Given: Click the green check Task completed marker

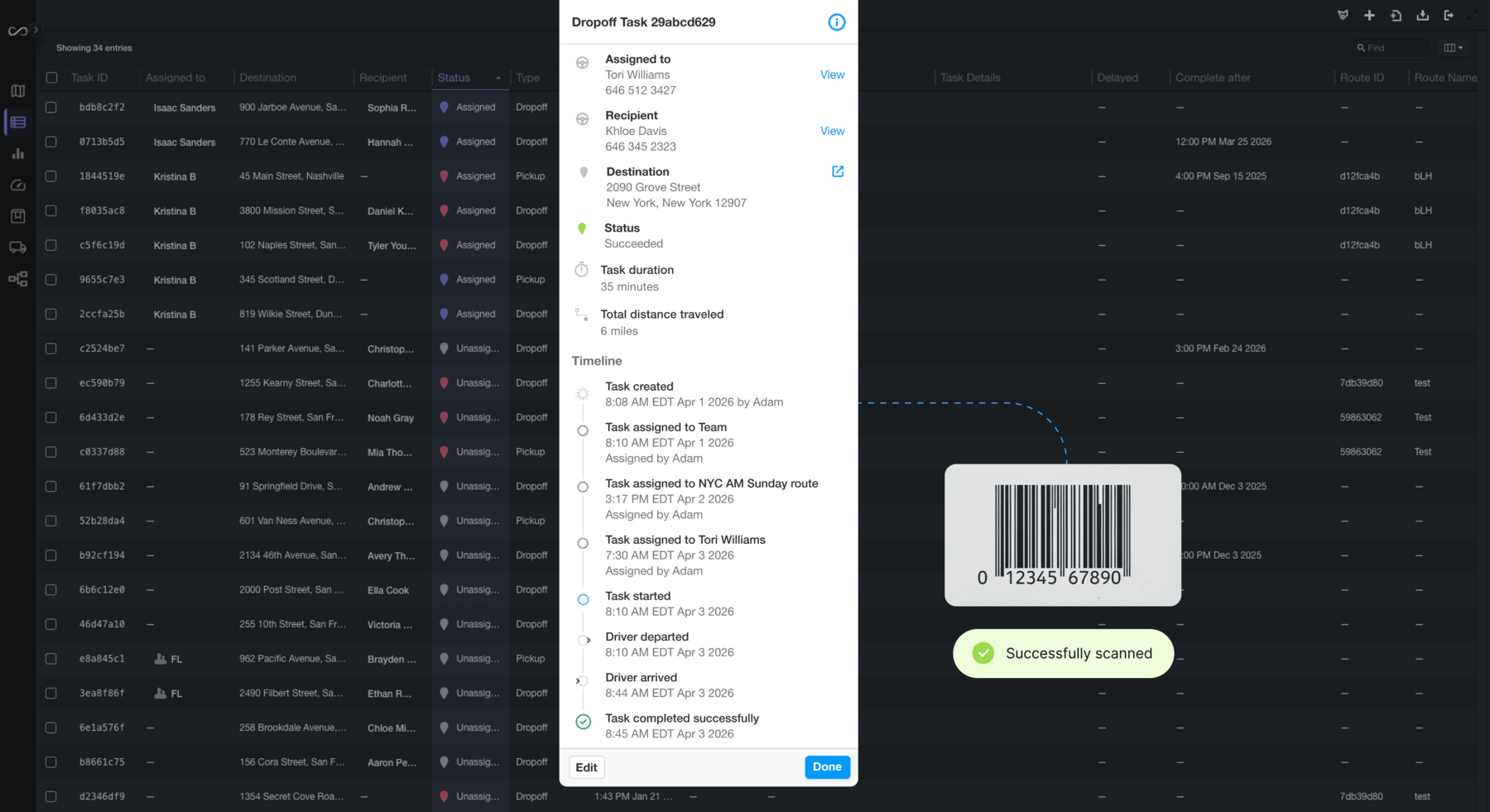Looking at the screenshot, I should (584, 722).
